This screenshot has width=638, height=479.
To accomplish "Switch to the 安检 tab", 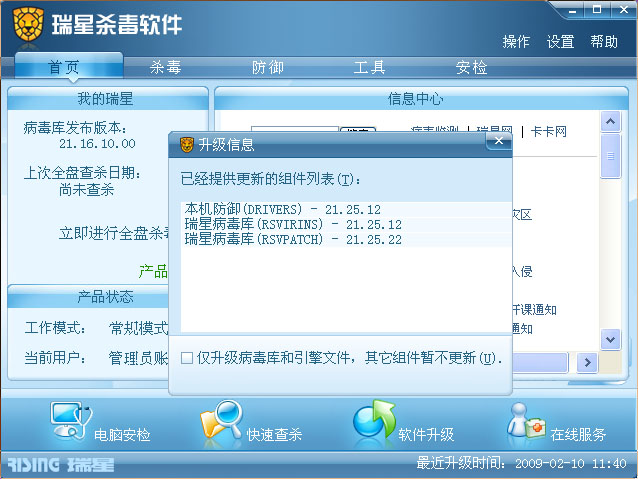I will coord(471,67).
